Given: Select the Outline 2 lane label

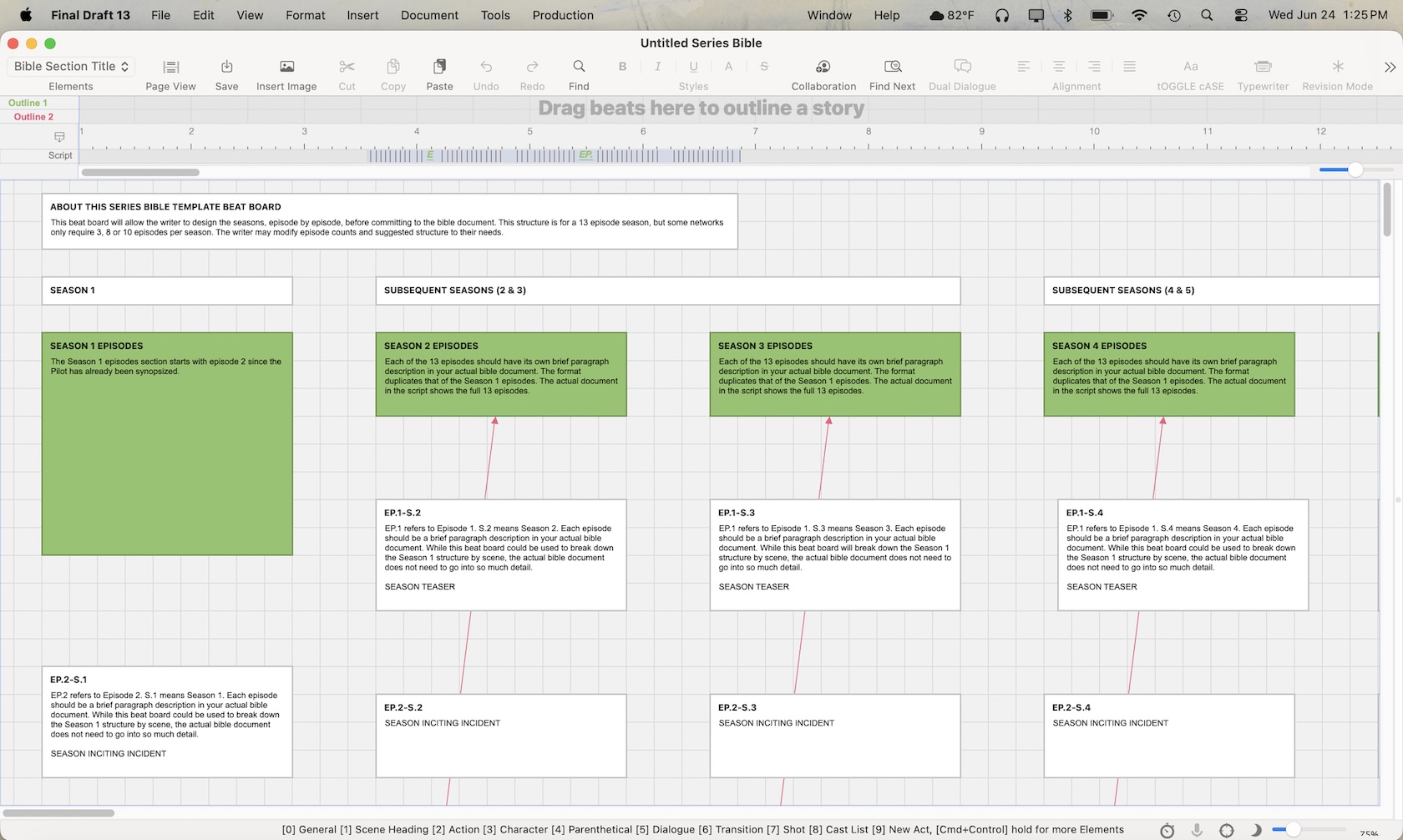Looking at the screenshot, I should coord(33,117).
